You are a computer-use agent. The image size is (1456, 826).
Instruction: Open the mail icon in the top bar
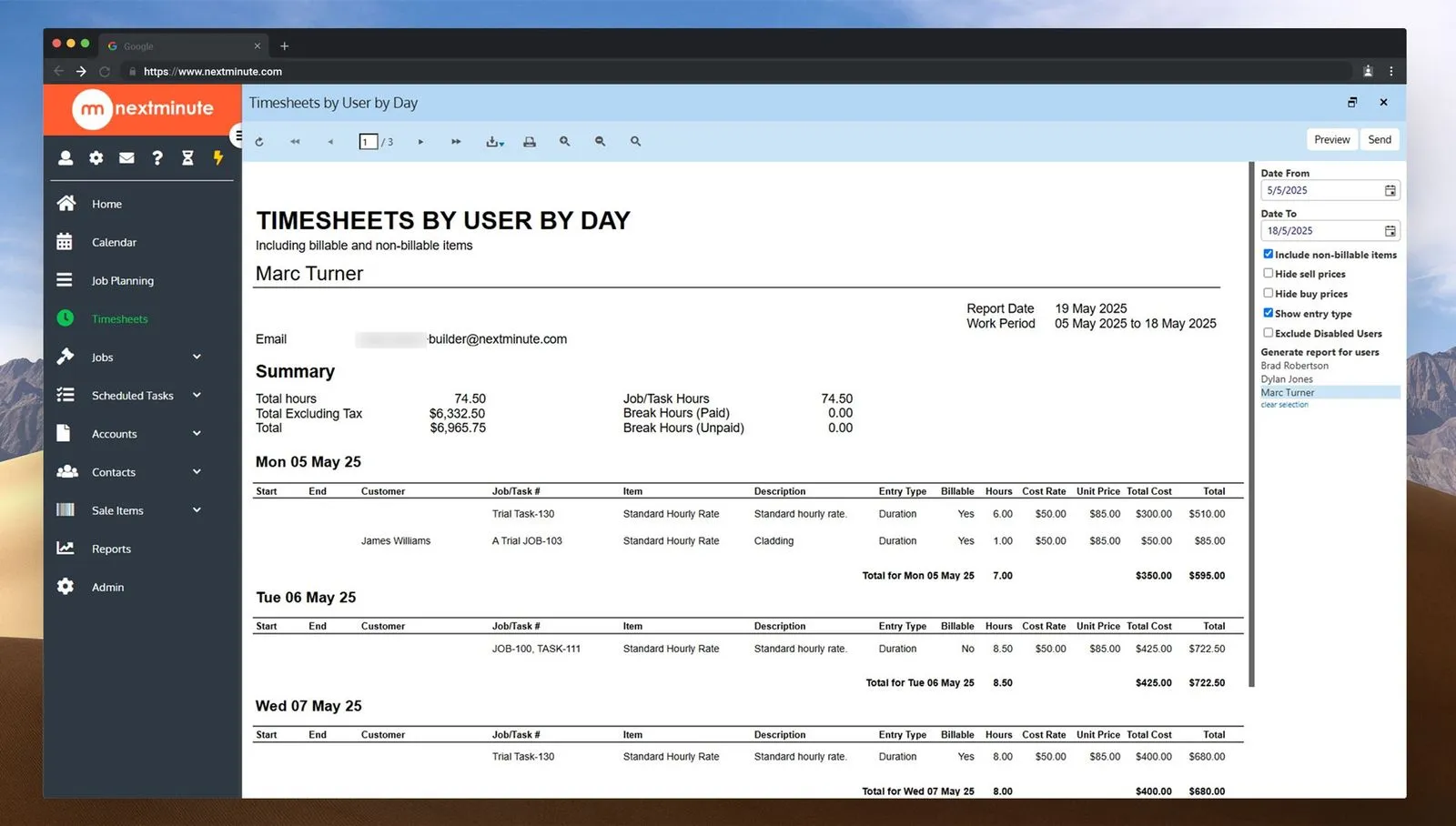[x=126, y=157]
